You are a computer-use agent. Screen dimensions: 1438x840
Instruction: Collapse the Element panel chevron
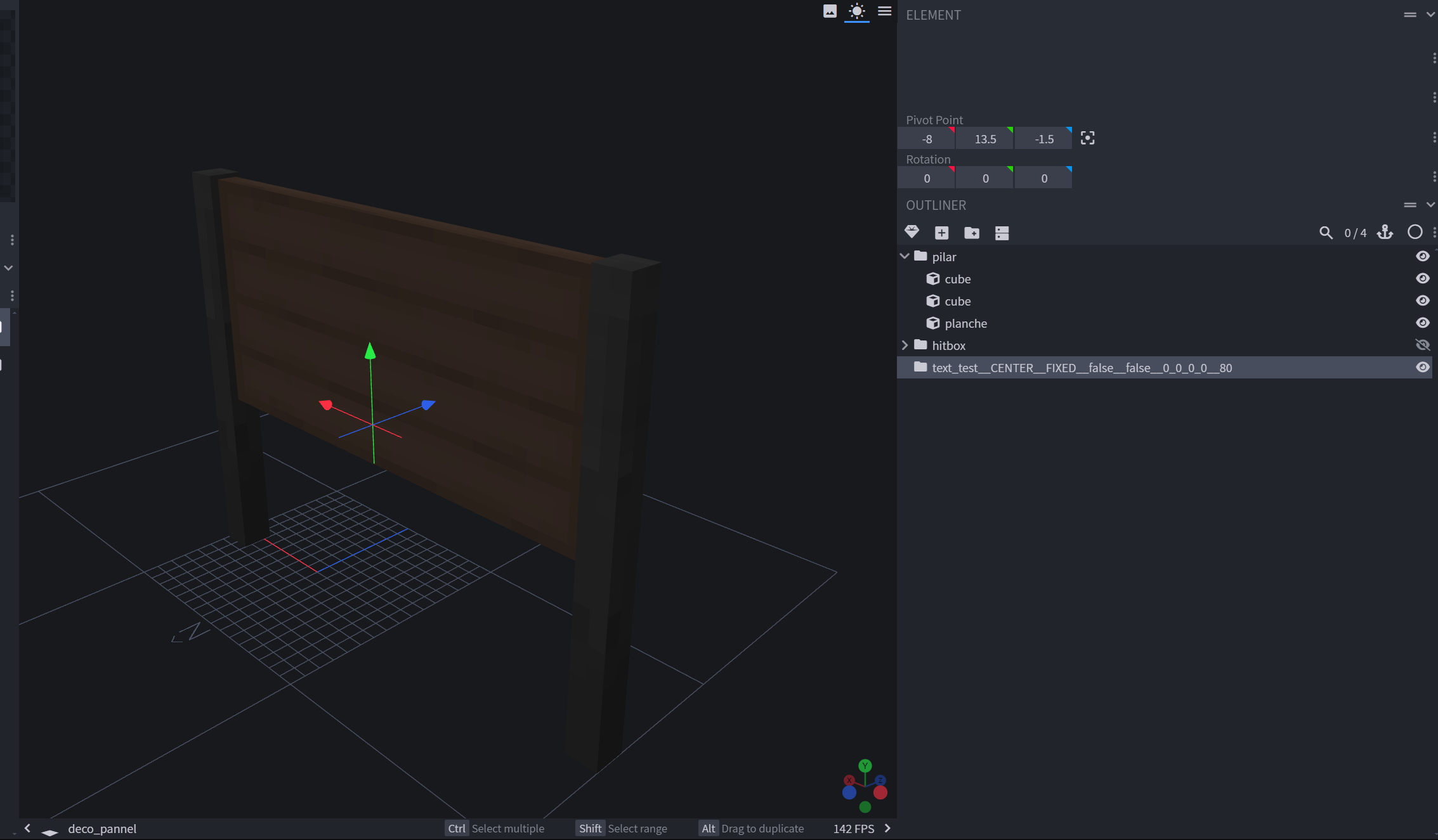tap(1430, 15)
